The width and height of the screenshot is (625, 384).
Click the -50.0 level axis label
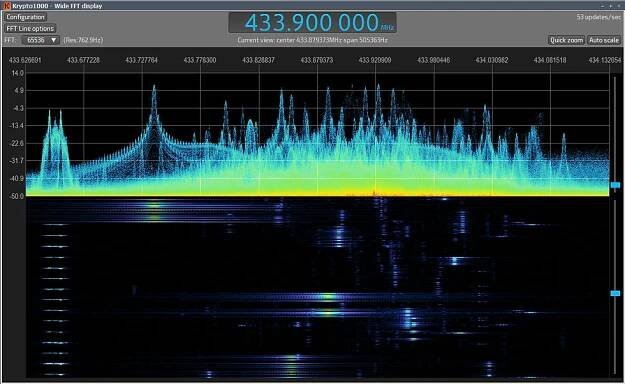(x=17, y=196)
